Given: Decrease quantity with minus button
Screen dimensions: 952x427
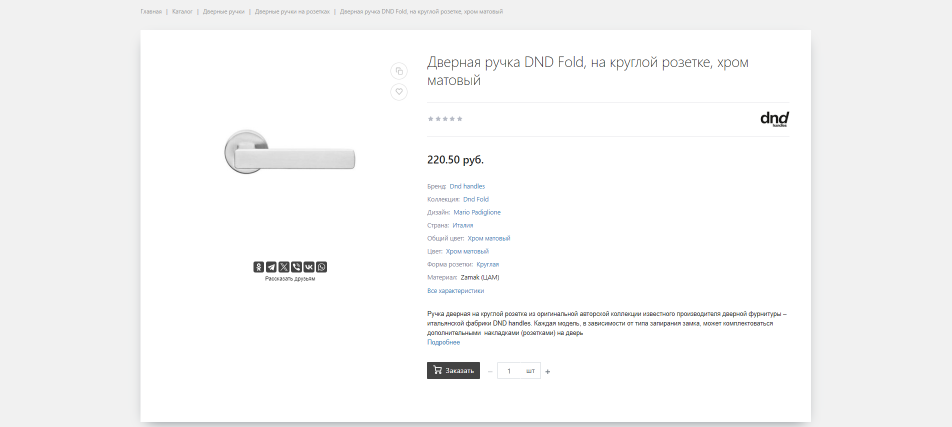Looking at the screenshot, I should (x=490, y=371).
